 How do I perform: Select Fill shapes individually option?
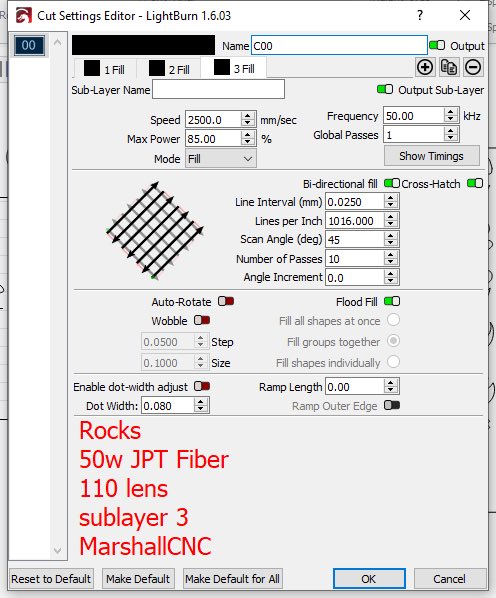pyautogui.click(x=393, y=362)
